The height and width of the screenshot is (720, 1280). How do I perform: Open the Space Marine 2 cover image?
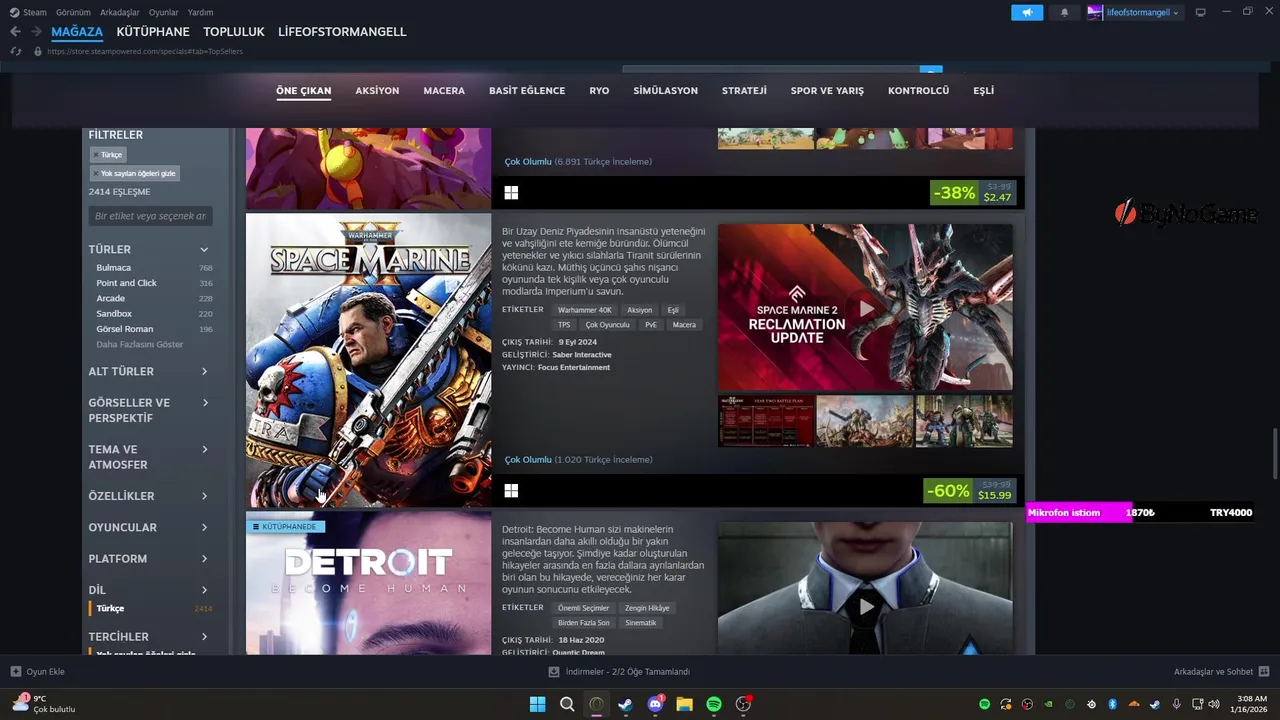(x=368, y=360)
